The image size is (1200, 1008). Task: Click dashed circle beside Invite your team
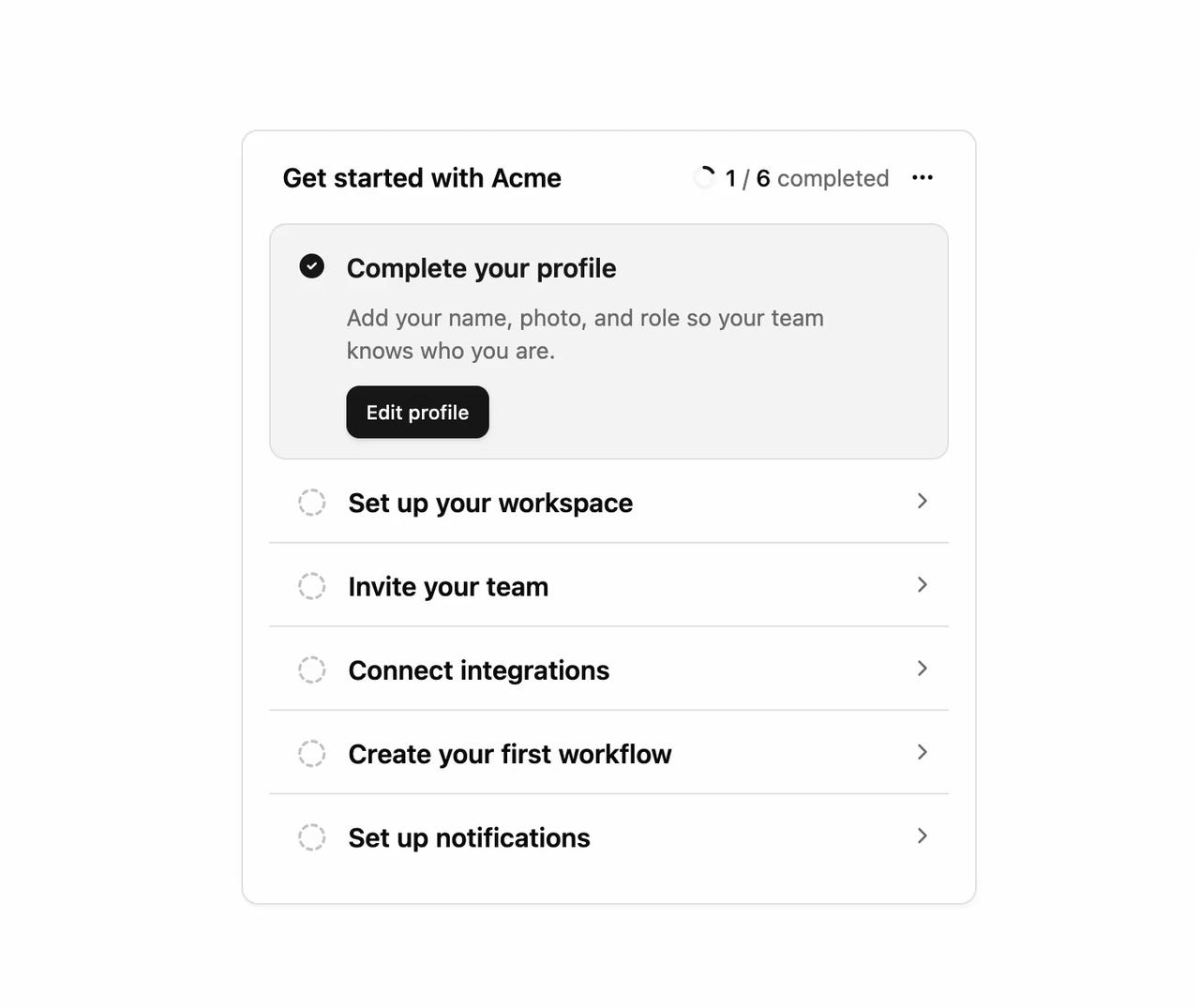point(312,586)
